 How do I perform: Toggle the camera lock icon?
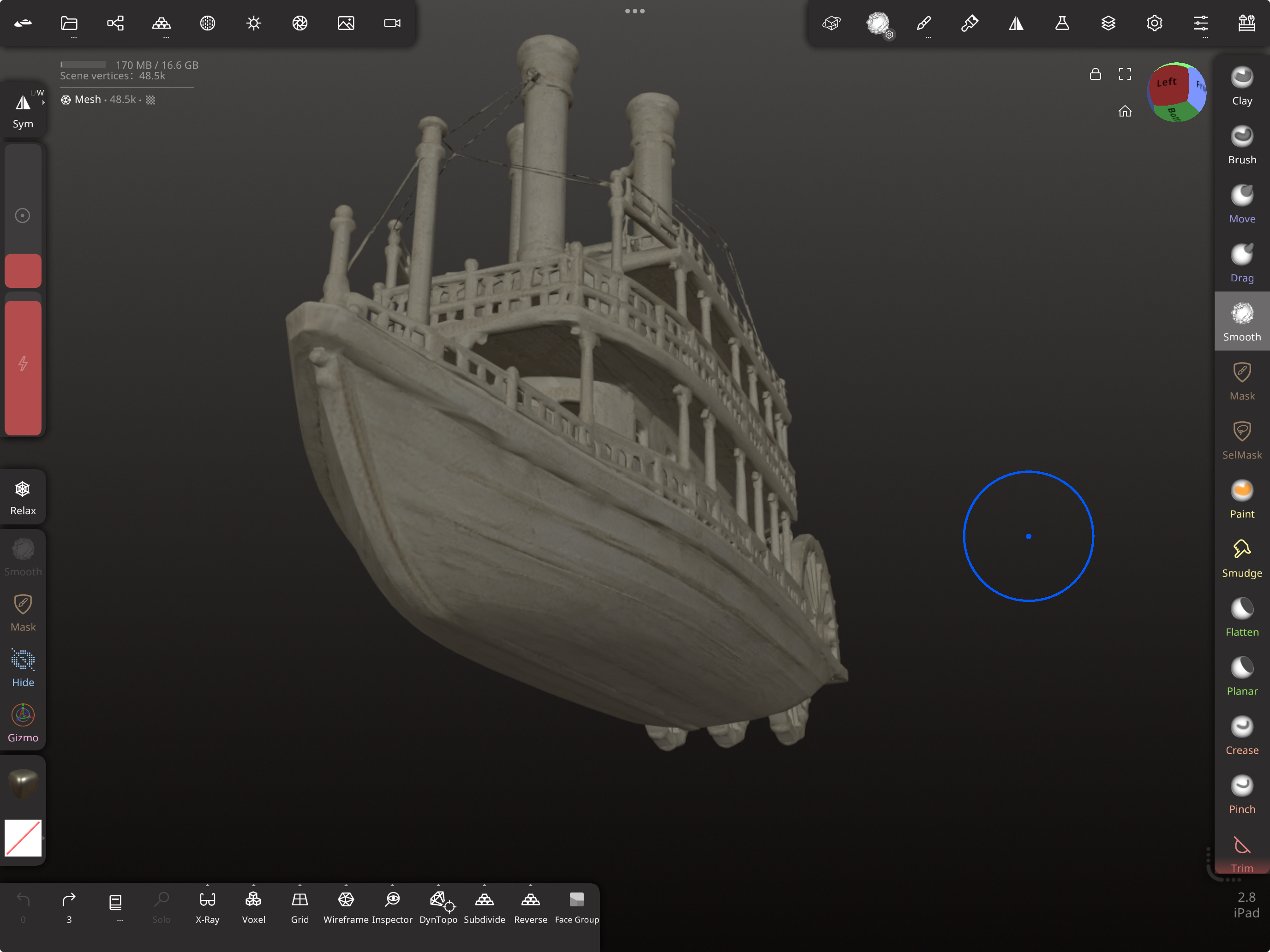[x=1095, y=74]
